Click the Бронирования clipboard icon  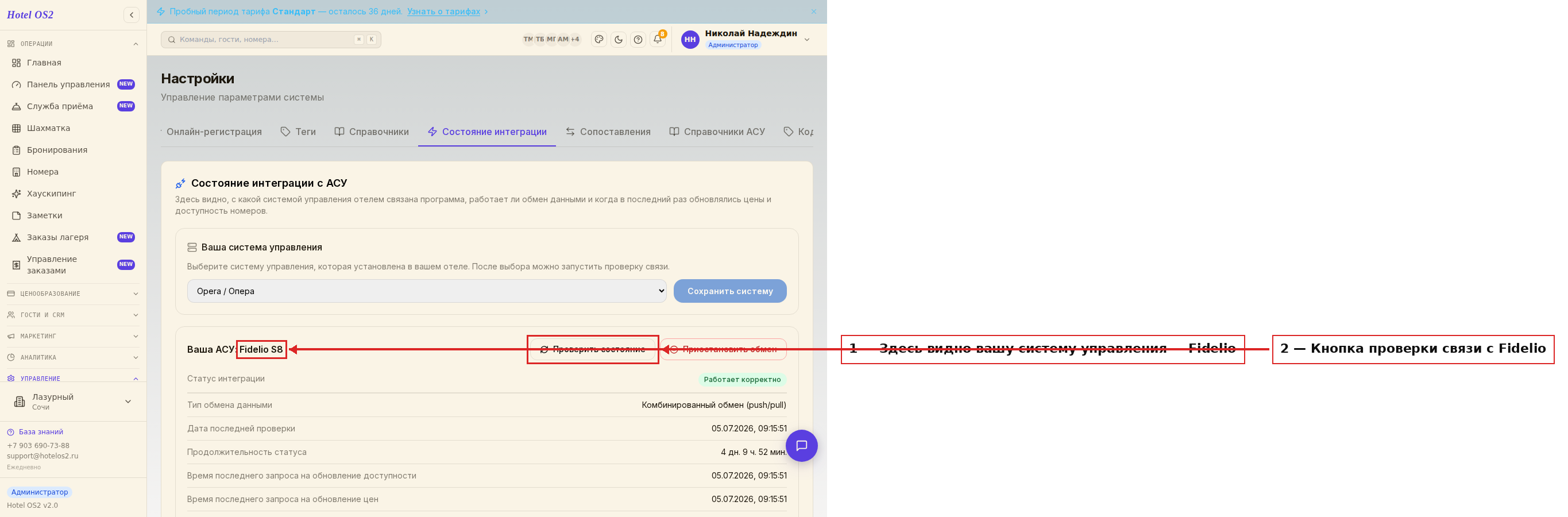coord(17,151)
